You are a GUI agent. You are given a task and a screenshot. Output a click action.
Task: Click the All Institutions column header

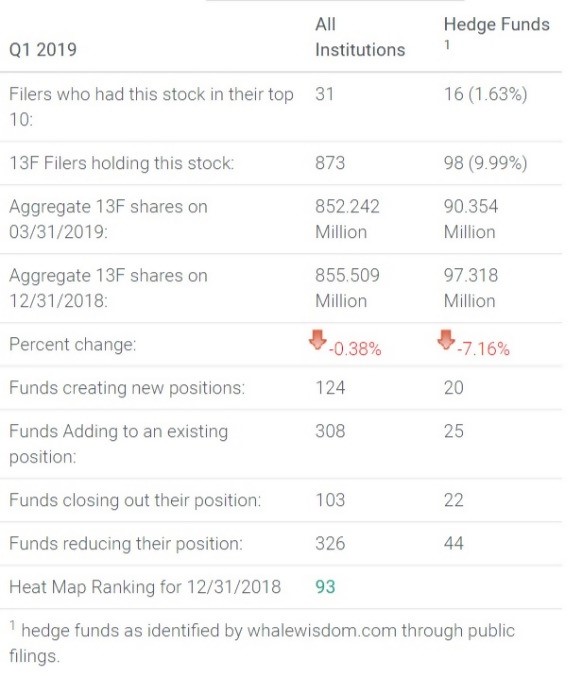(x=360, y=37)
